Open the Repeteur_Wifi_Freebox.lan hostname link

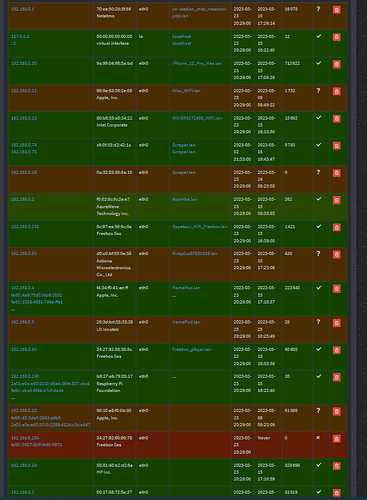(200, 227)
